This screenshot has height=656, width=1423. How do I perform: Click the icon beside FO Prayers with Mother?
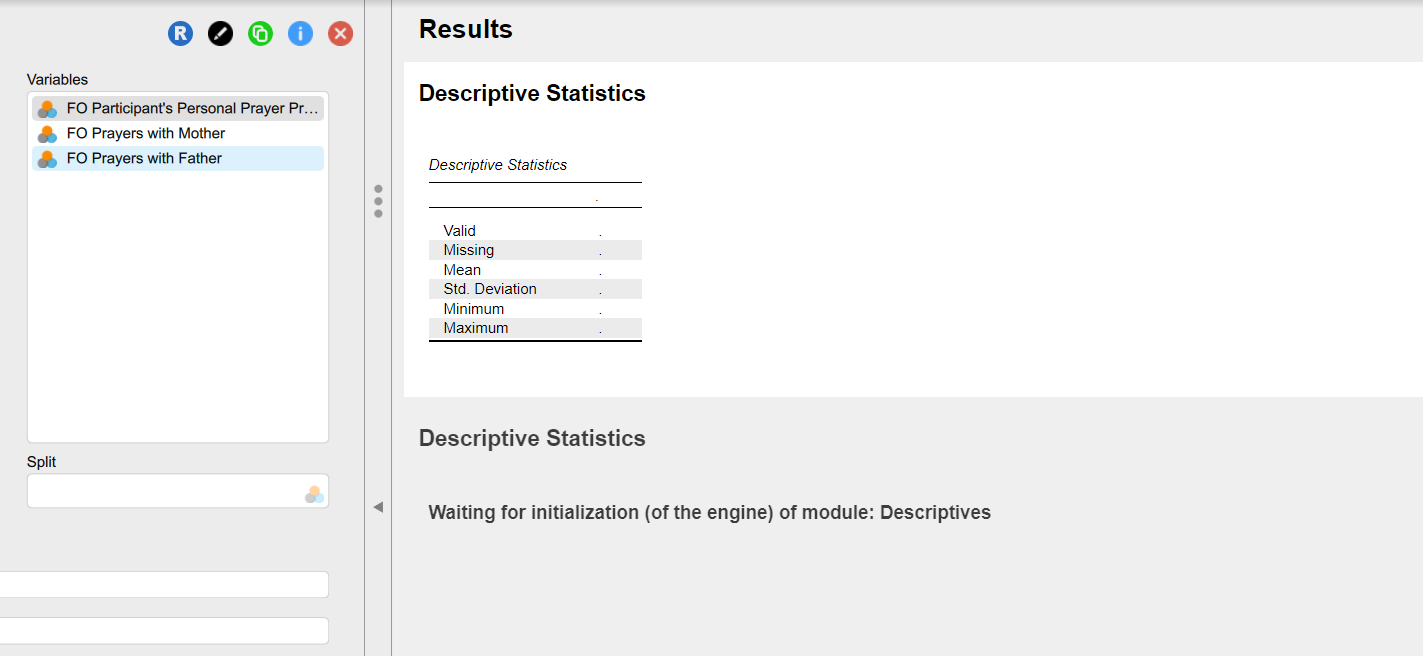point(47,134)
